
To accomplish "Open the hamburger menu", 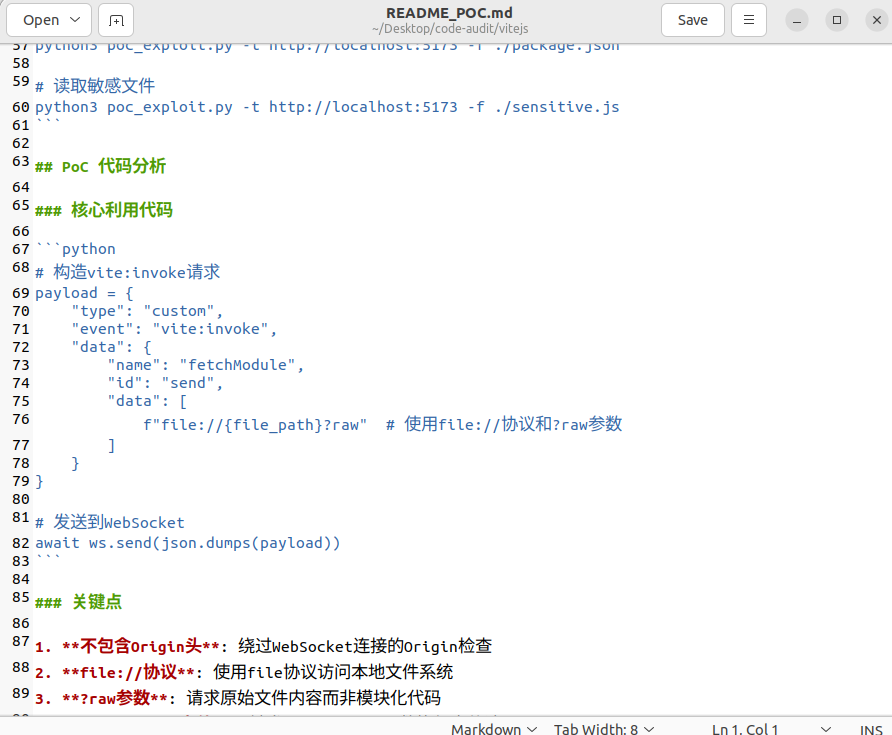I will point(749,20).
